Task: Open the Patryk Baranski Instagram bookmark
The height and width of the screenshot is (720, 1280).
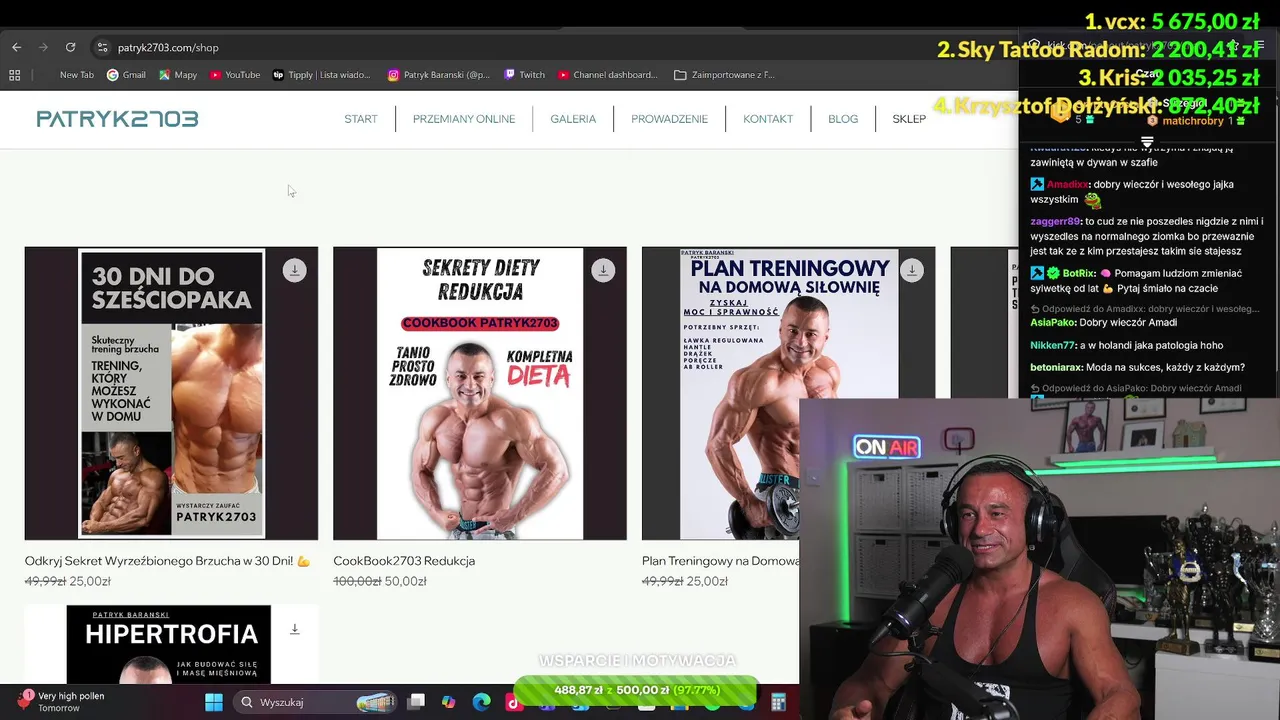Action: pos(439,75)
